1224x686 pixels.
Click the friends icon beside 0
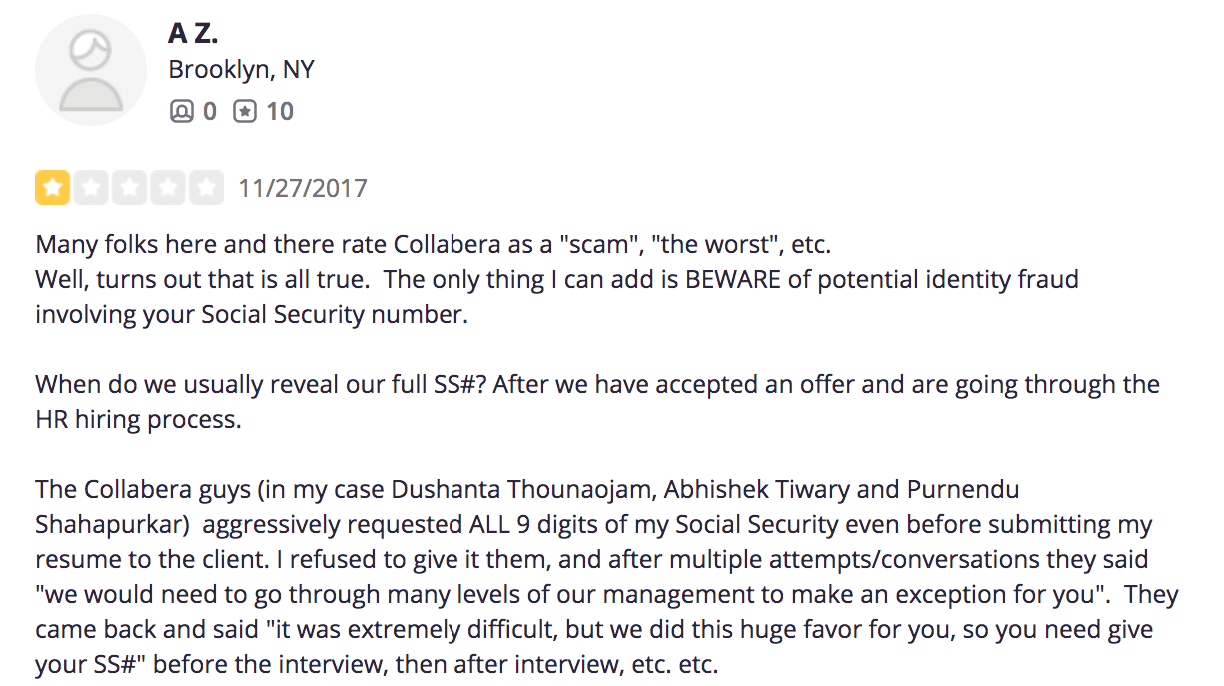[181, 111]
